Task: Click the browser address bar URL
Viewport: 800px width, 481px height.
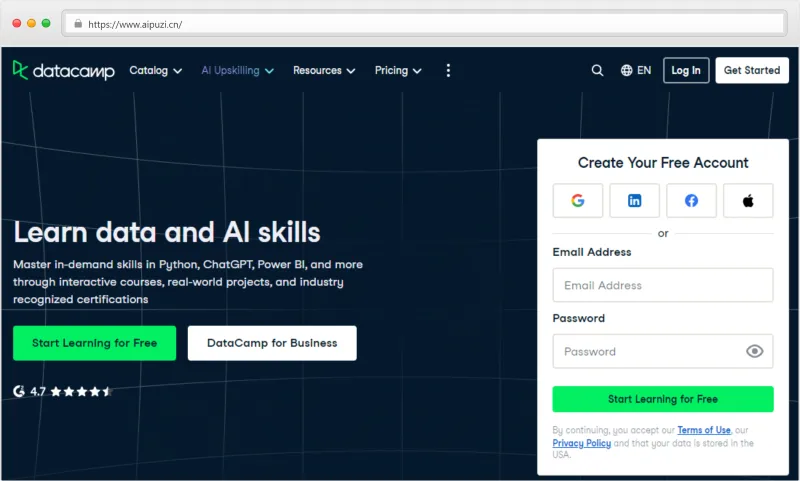Action: click(135, 23)
